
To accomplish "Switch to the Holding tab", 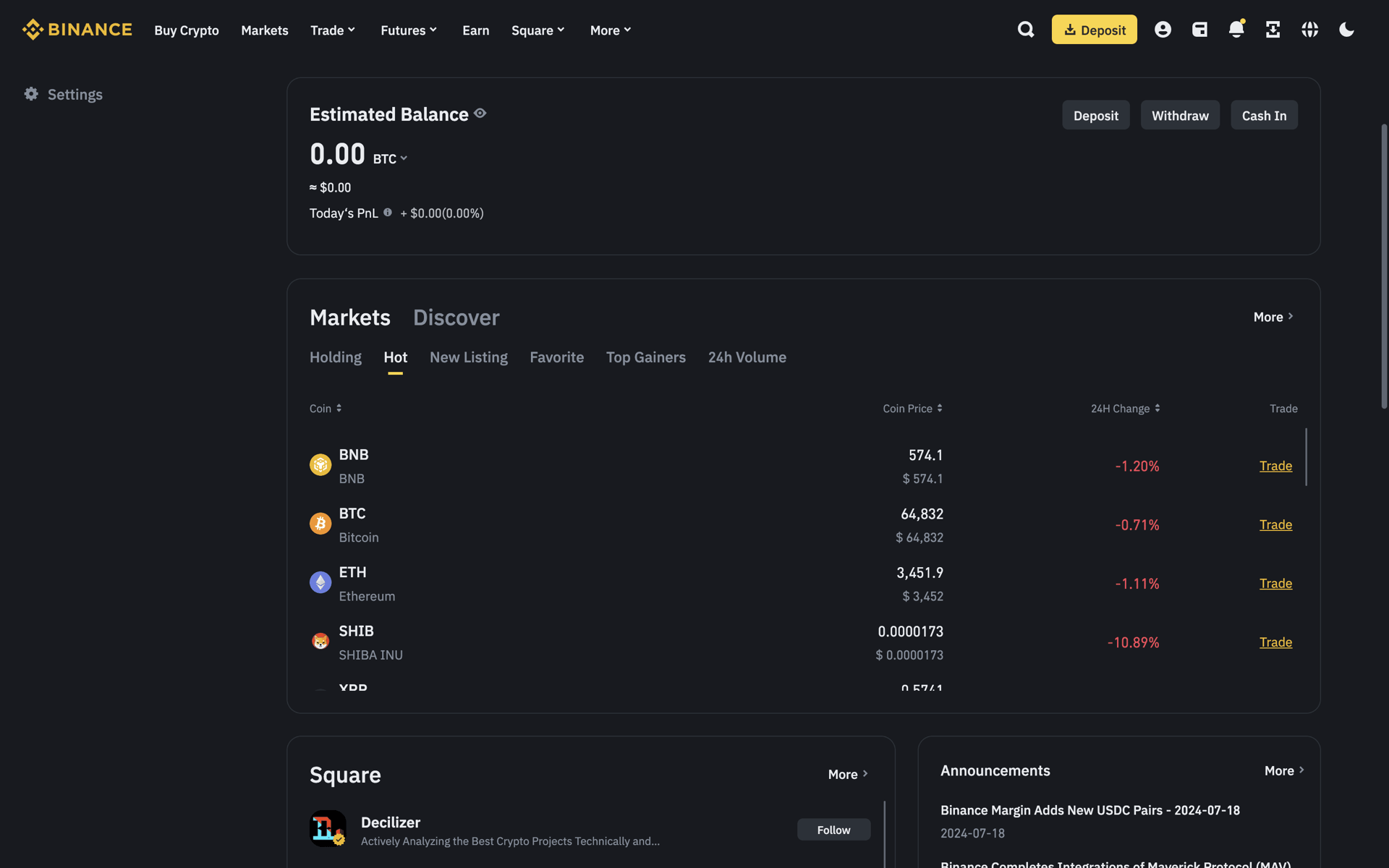I will click(336, 357).
